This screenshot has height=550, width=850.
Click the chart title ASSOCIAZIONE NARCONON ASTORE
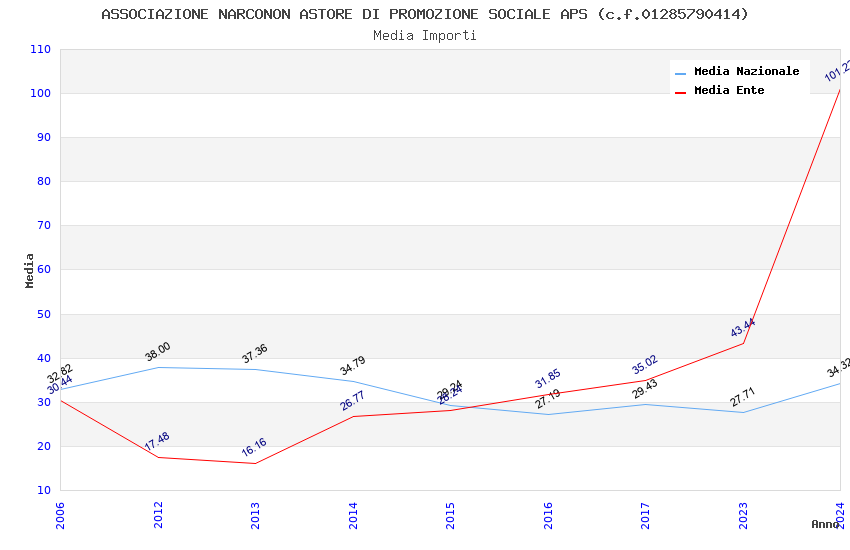click(424, 14)
